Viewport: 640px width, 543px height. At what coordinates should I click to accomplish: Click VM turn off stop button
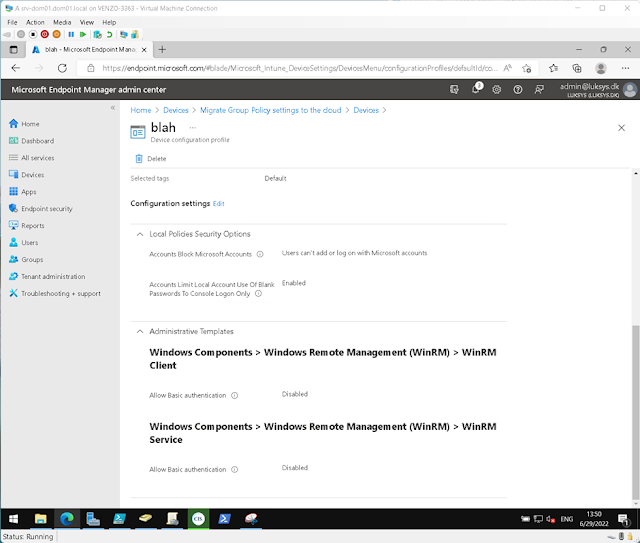(33, 34)
